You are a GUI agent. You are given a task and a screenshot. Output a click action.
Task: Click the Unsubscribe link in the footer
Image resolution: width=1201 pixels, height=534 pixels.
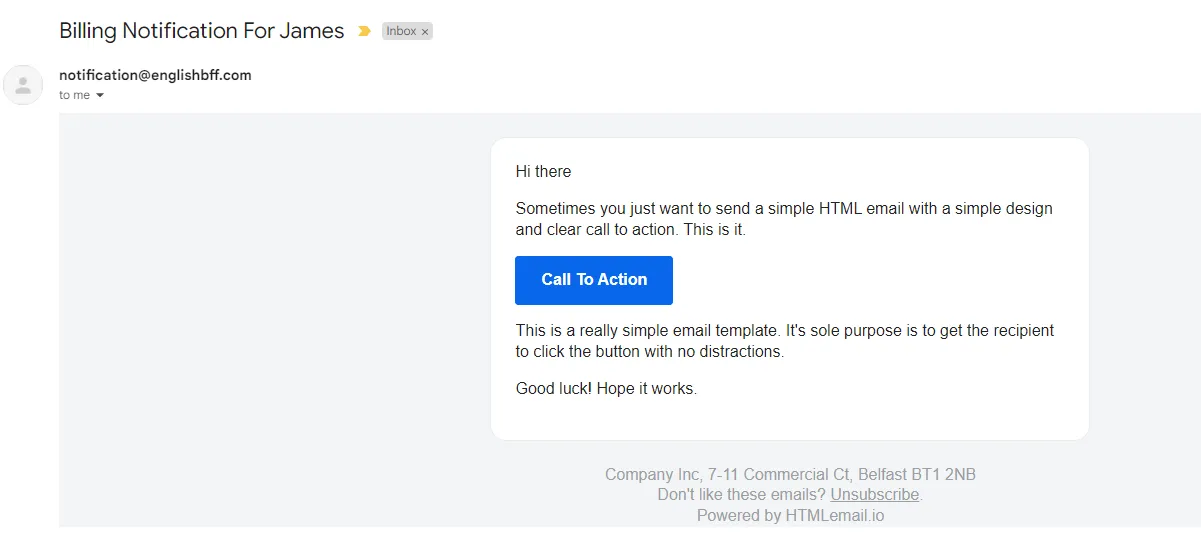pyautogui.click(x=874, y=494)
